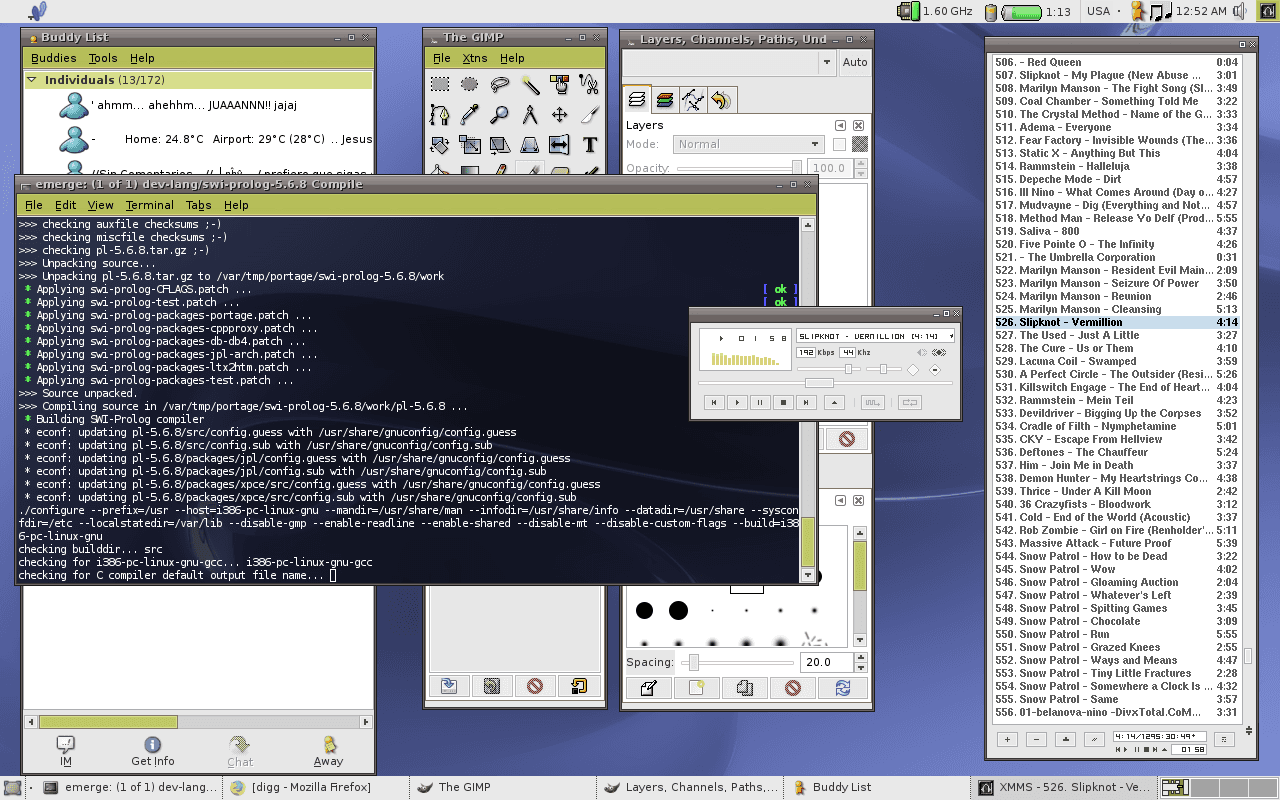Select the Text tool in GIMP

[590, 145]
